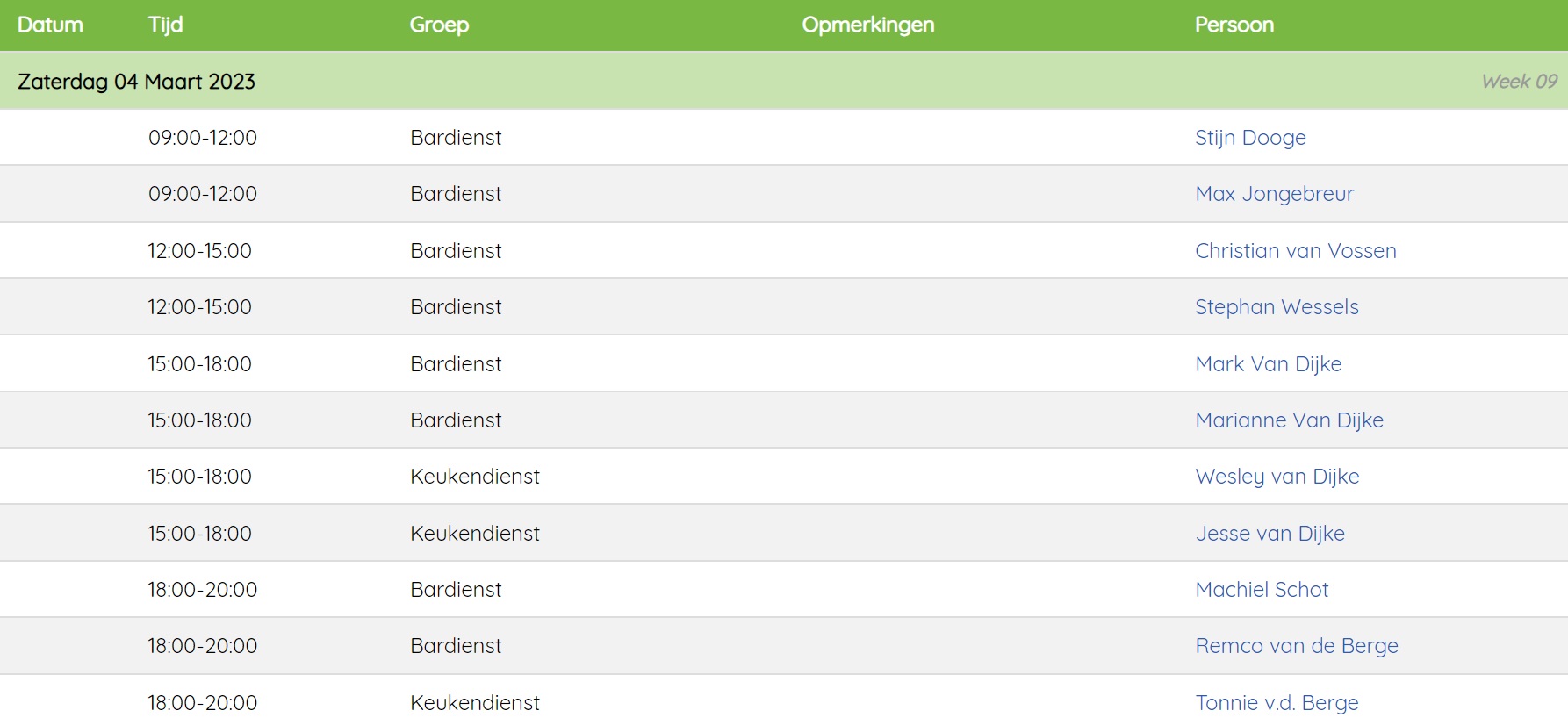The width and height of the screenshot is (1568, 725).
Task: Open Wesley van Dijke's link
Action: 1277,477
